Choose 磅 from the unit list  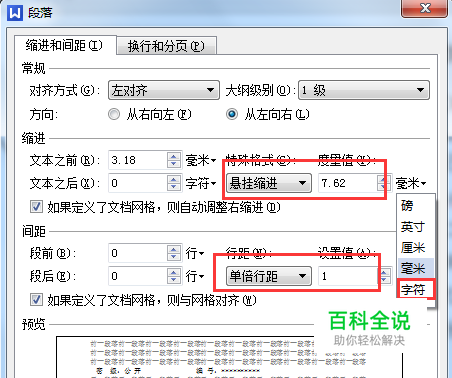click(416, 206)
